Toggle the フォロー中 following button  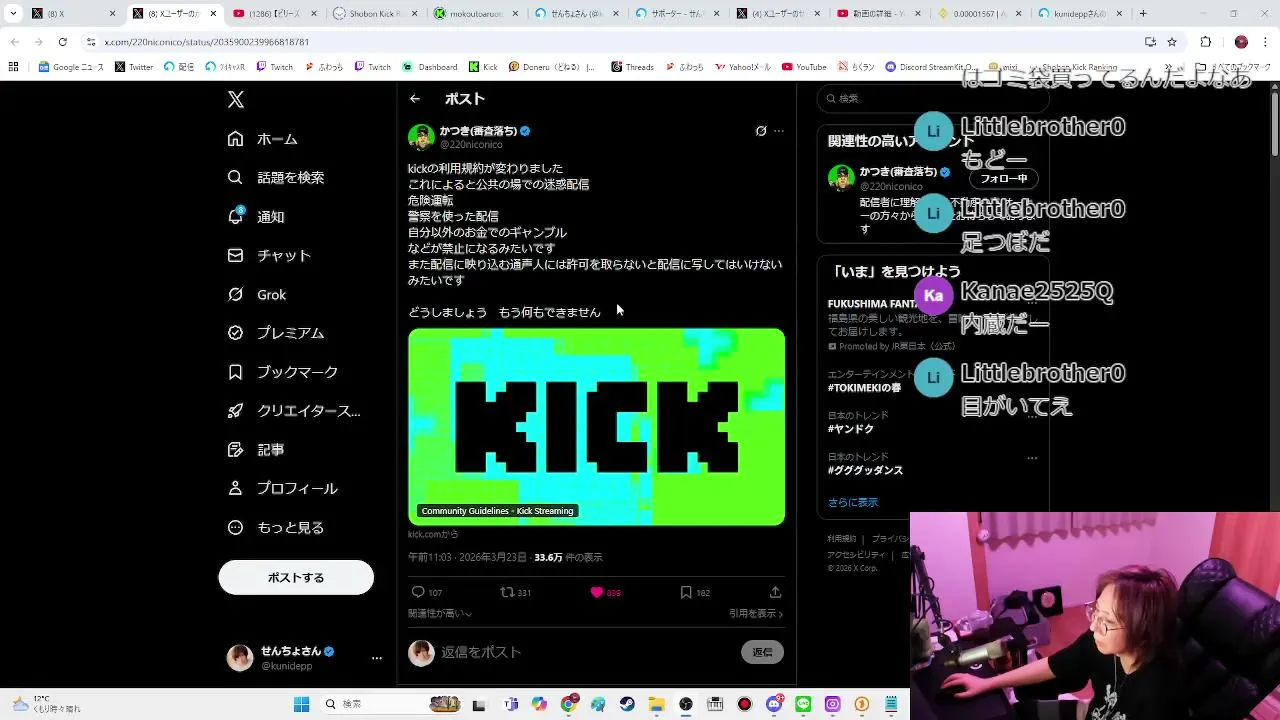tap(1003, 179)
